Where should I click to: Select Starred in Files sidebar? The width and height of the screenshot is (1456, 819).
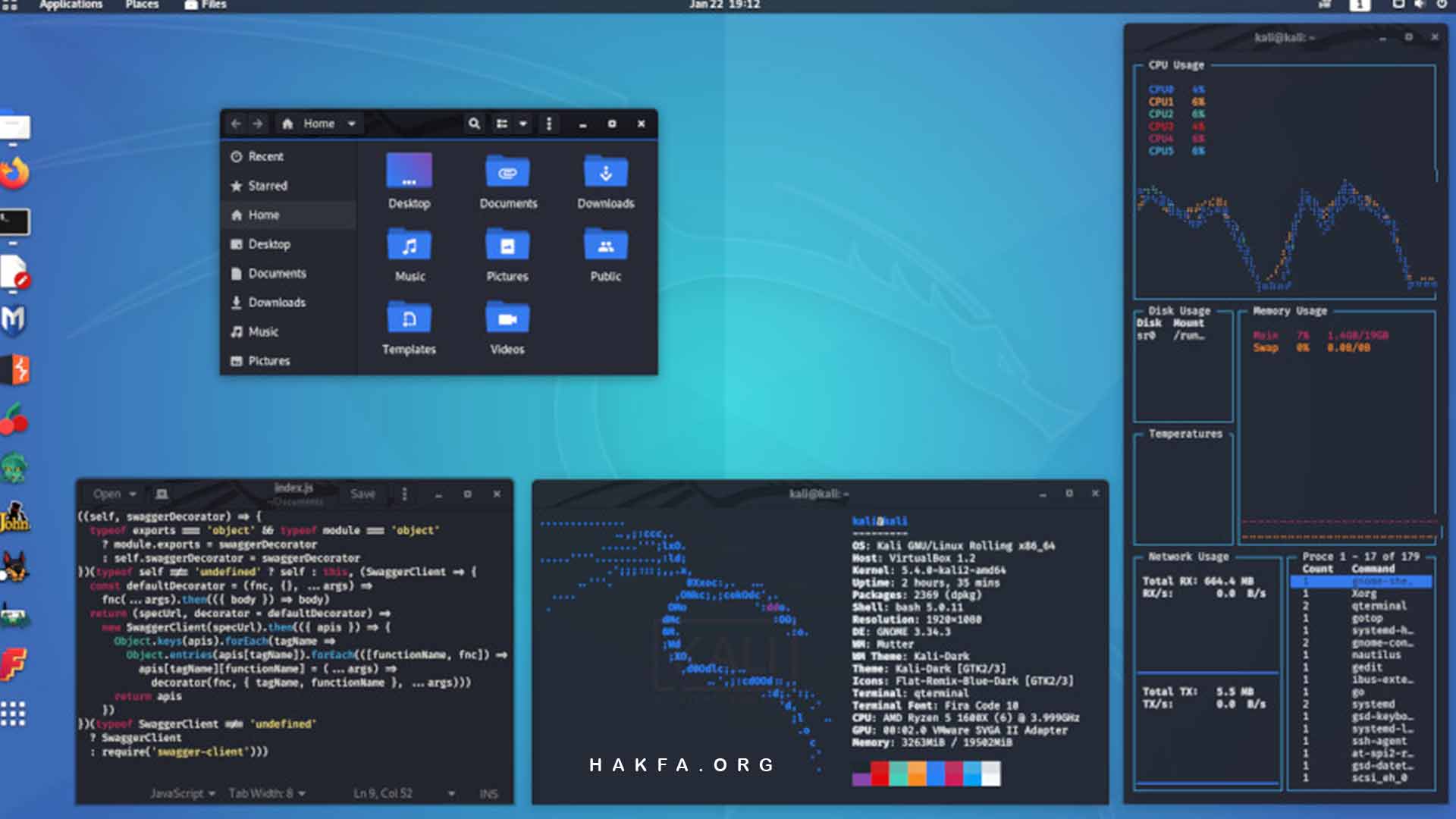pos(288,186)
